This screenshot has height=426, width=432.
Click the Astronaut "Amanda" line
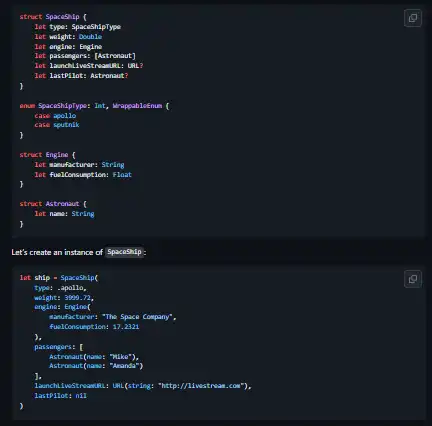pos(96,366)
